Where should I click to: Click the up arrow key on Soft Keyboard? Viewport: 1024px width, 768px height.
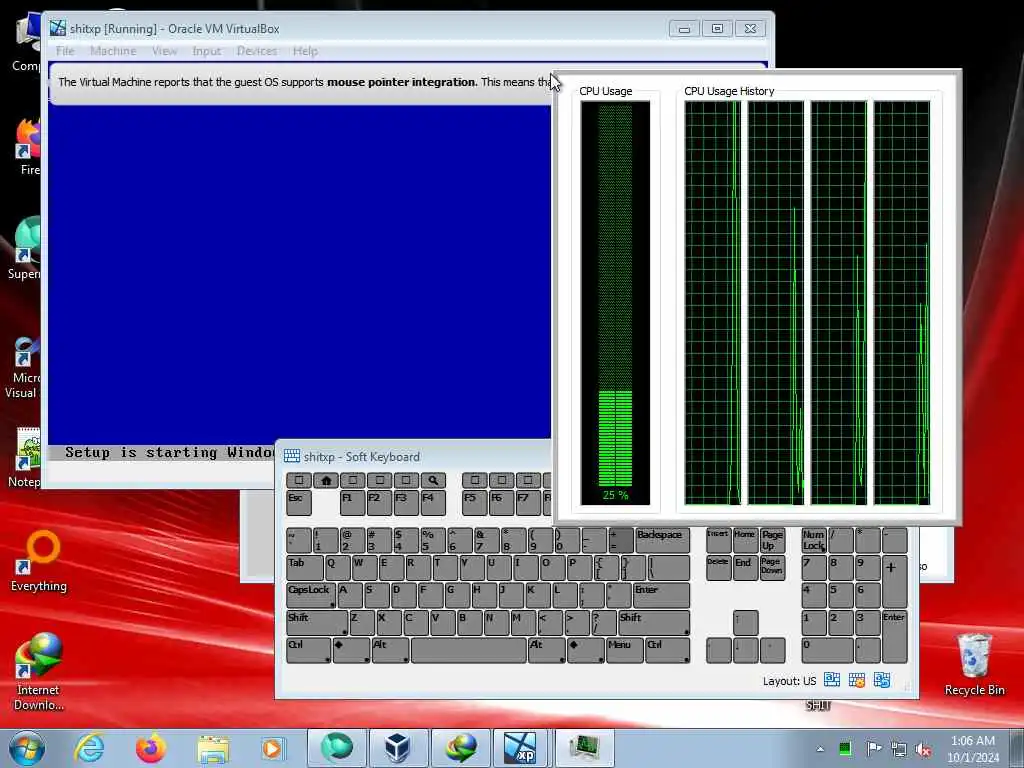click(745, 623)
